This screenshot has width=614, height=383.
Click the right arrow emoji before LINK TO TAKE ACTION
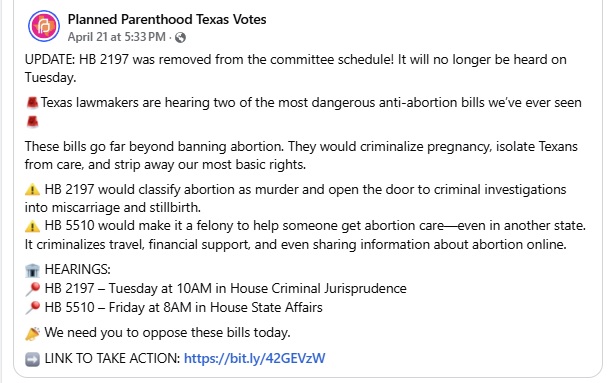tap(32, 359)
